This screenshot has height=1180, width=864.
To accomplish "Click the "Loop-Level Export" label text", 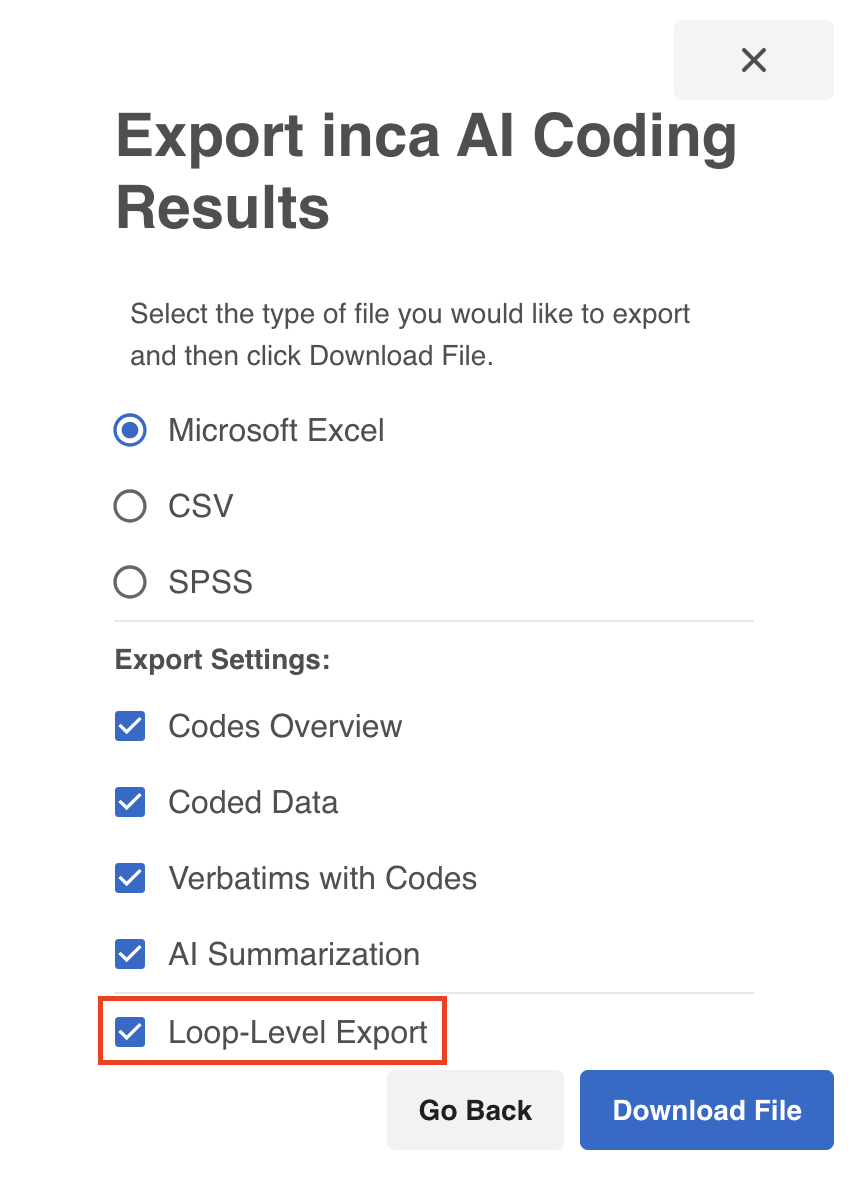I will [298, 1032].
